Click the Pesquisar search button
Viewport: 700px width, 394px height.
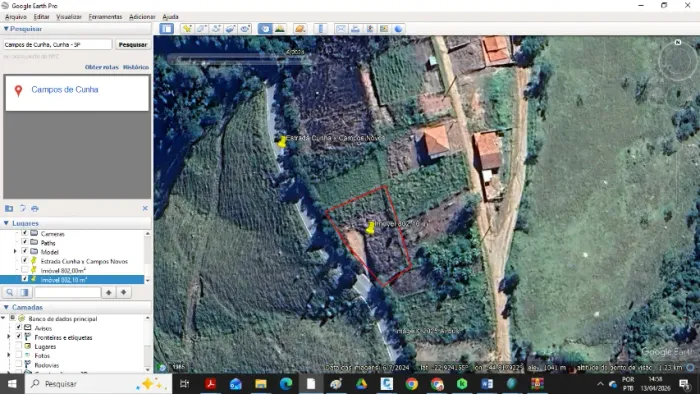tap(133, 45)
